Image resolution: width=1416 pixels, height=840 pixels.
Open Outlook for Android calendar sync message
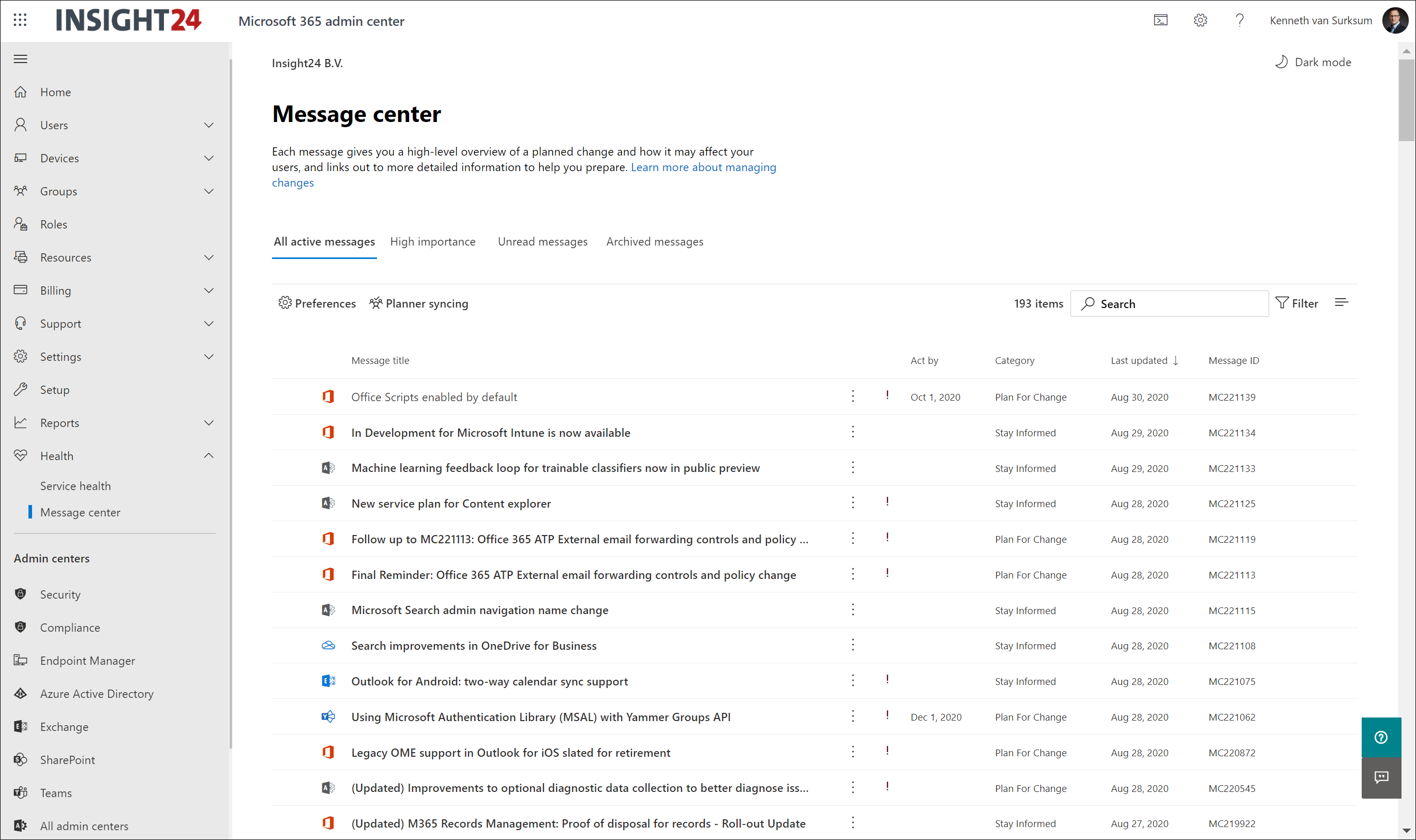[x=489, y=681]
